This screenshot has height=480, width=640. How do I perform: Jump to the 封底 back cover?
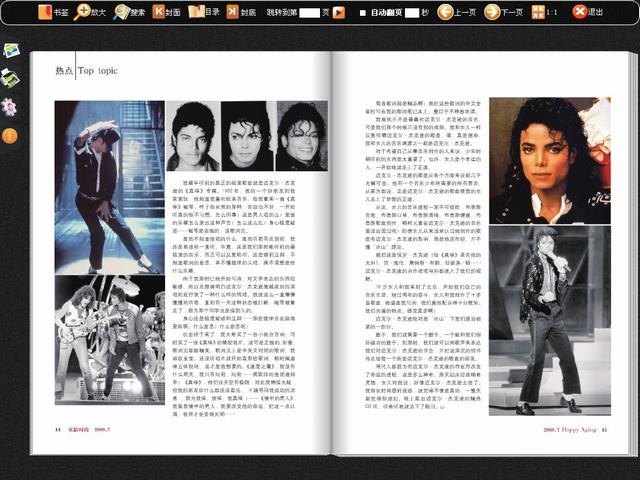pos(241,12)
